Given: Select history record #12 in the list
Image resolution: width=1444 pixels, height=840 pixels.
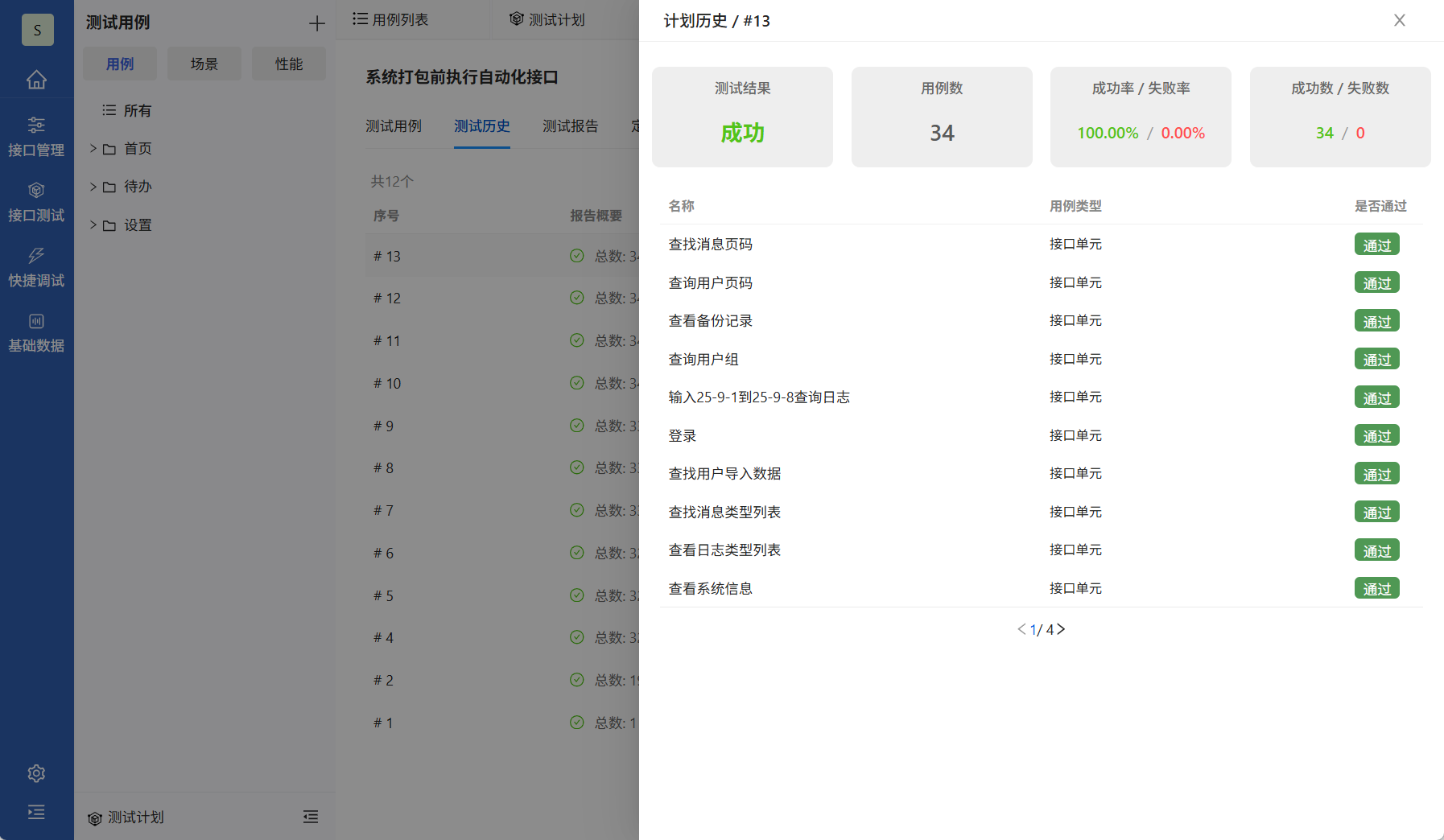Looking at the screenshot, I should pyautogui.click(x=387, y=298).
